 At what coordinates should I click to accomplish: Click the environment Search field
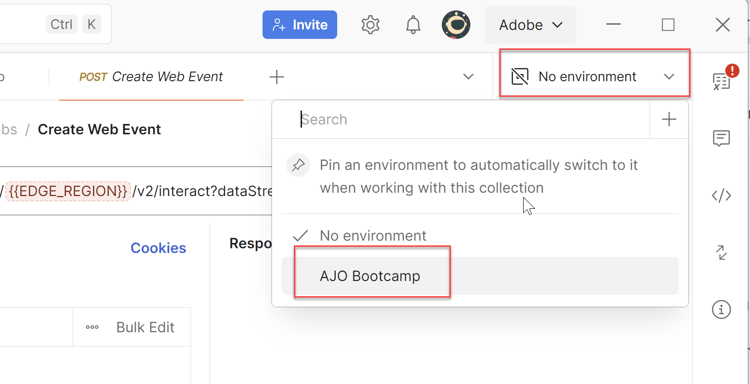tap(461, 120)
